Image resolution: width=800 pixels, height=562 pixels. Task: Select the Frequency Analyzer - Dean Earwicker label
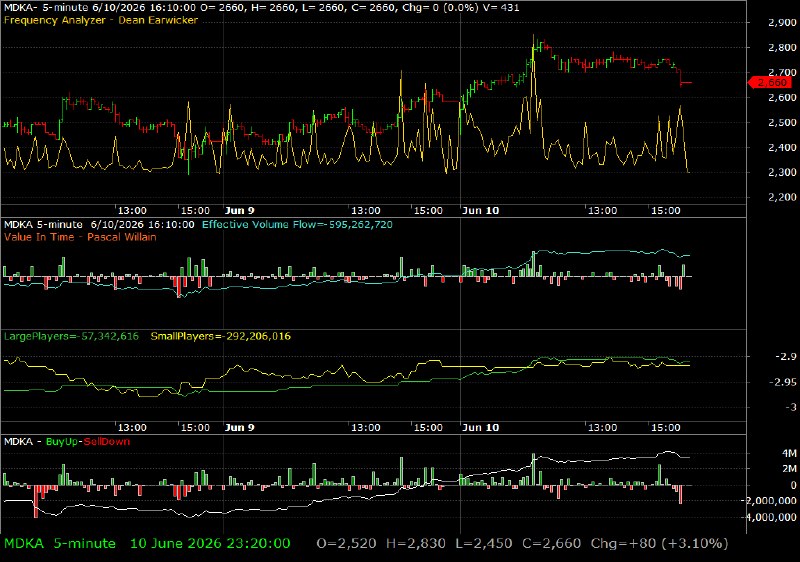(x=101, y=20)
